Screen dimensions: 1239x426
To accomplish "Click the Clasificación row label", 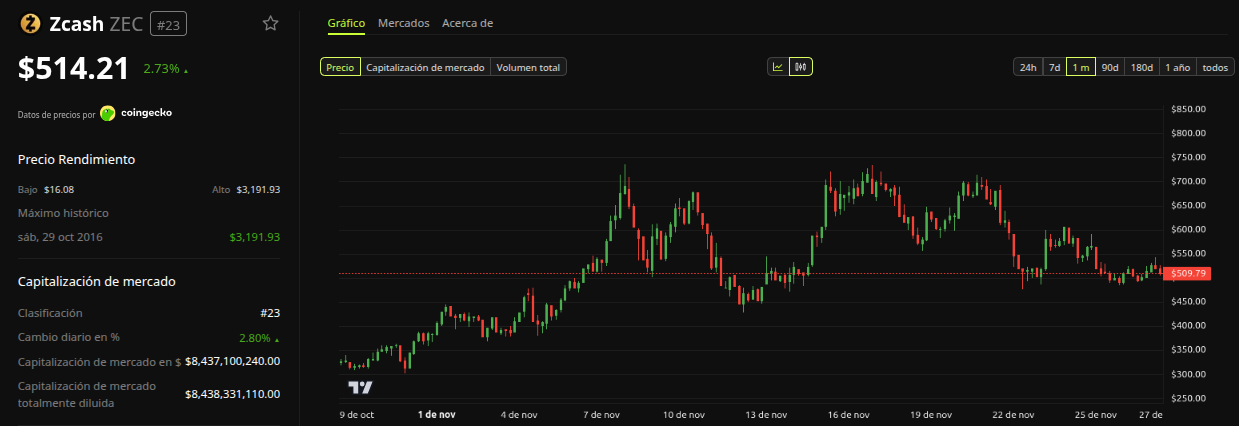I will tap(50, 313).
